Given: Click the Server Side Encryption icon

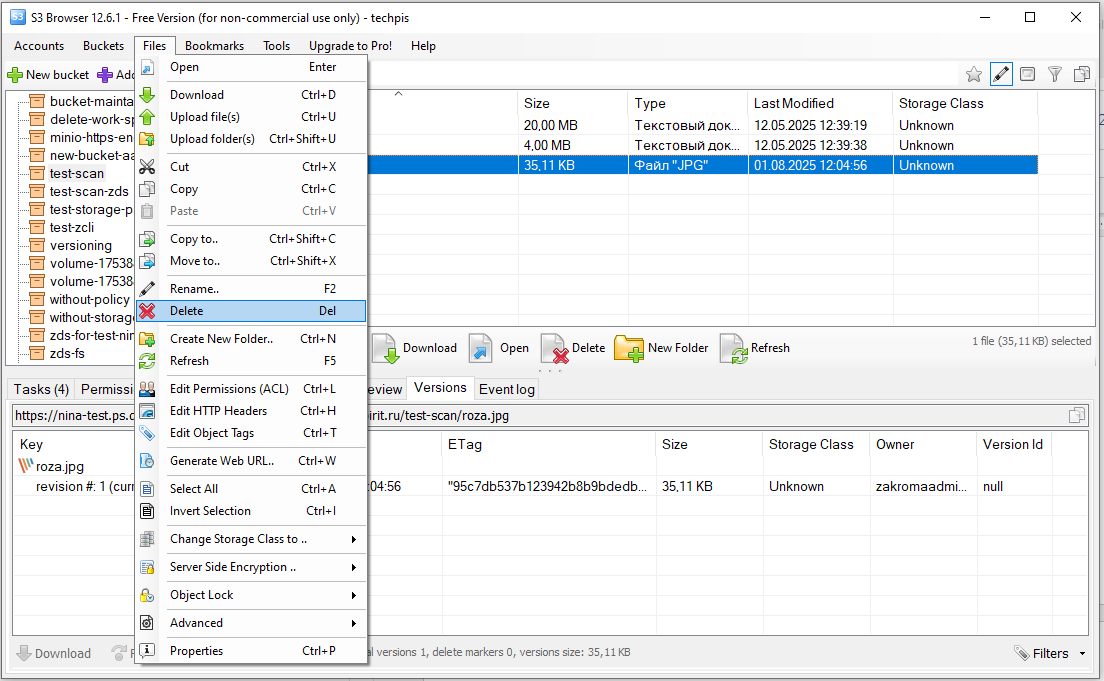Looking at the screenshot, I should (x=147, y=567).
